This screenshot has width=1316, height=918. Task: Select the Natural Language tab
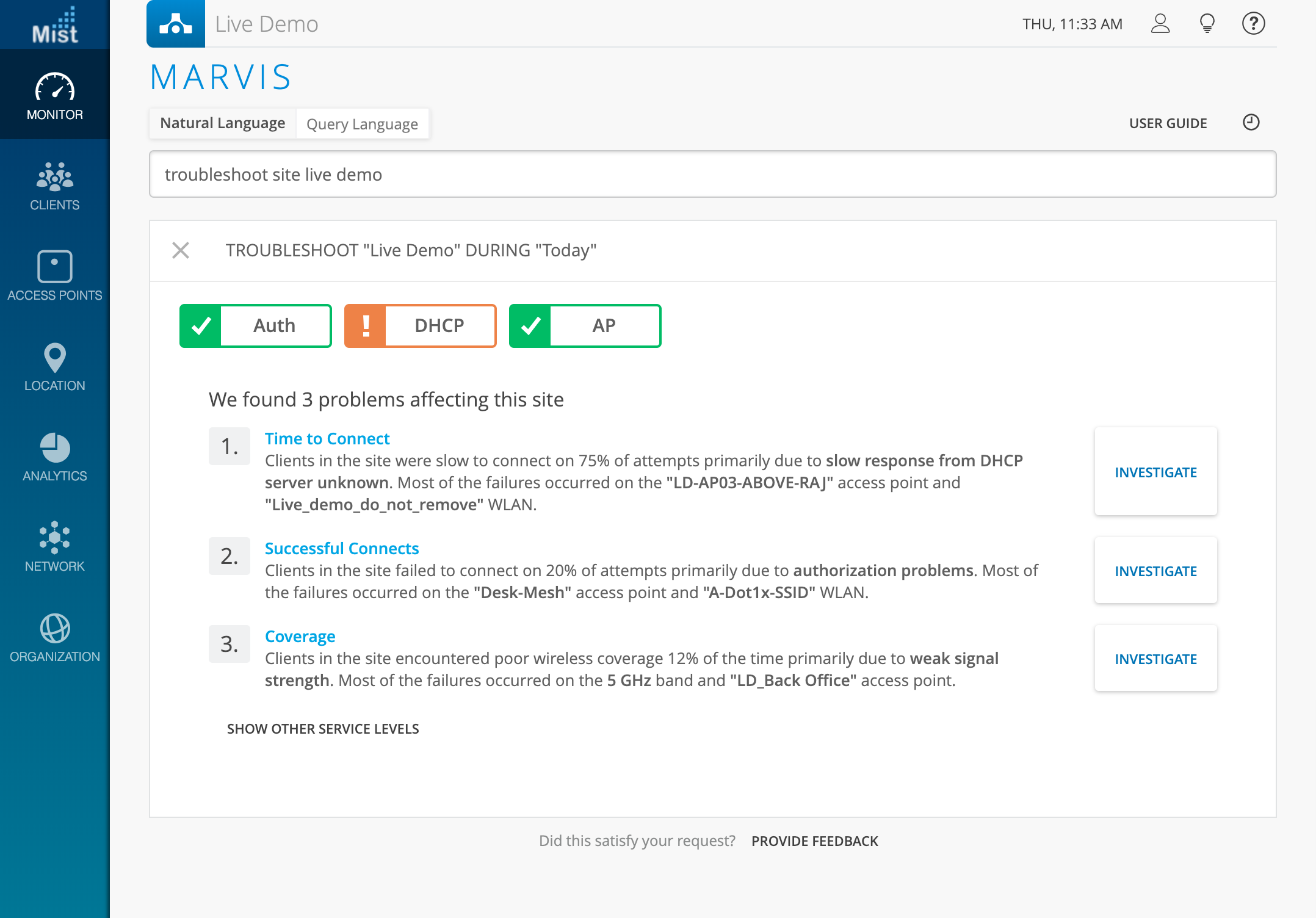[x=222, y=123]
